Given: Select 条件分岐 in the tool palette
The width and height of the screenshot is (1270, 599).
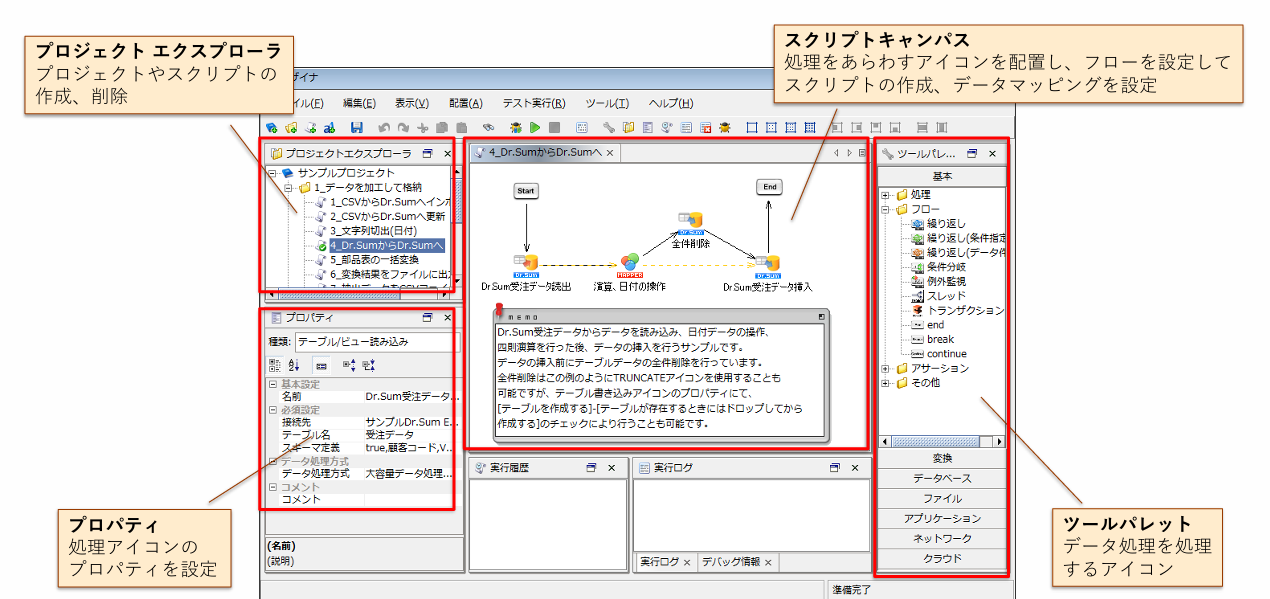Looking at the screenshot, I should tap(945, 267).
